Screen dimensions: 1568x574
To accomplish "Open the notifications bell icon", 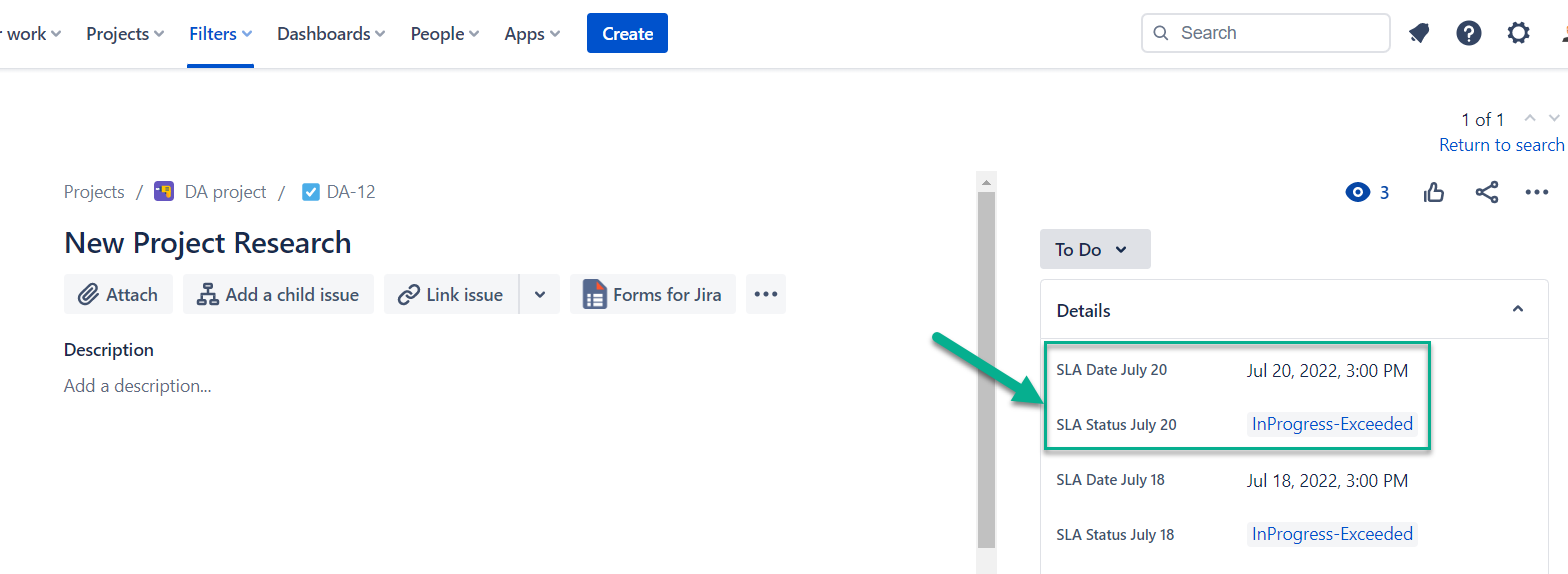I will pos(1418,33).
